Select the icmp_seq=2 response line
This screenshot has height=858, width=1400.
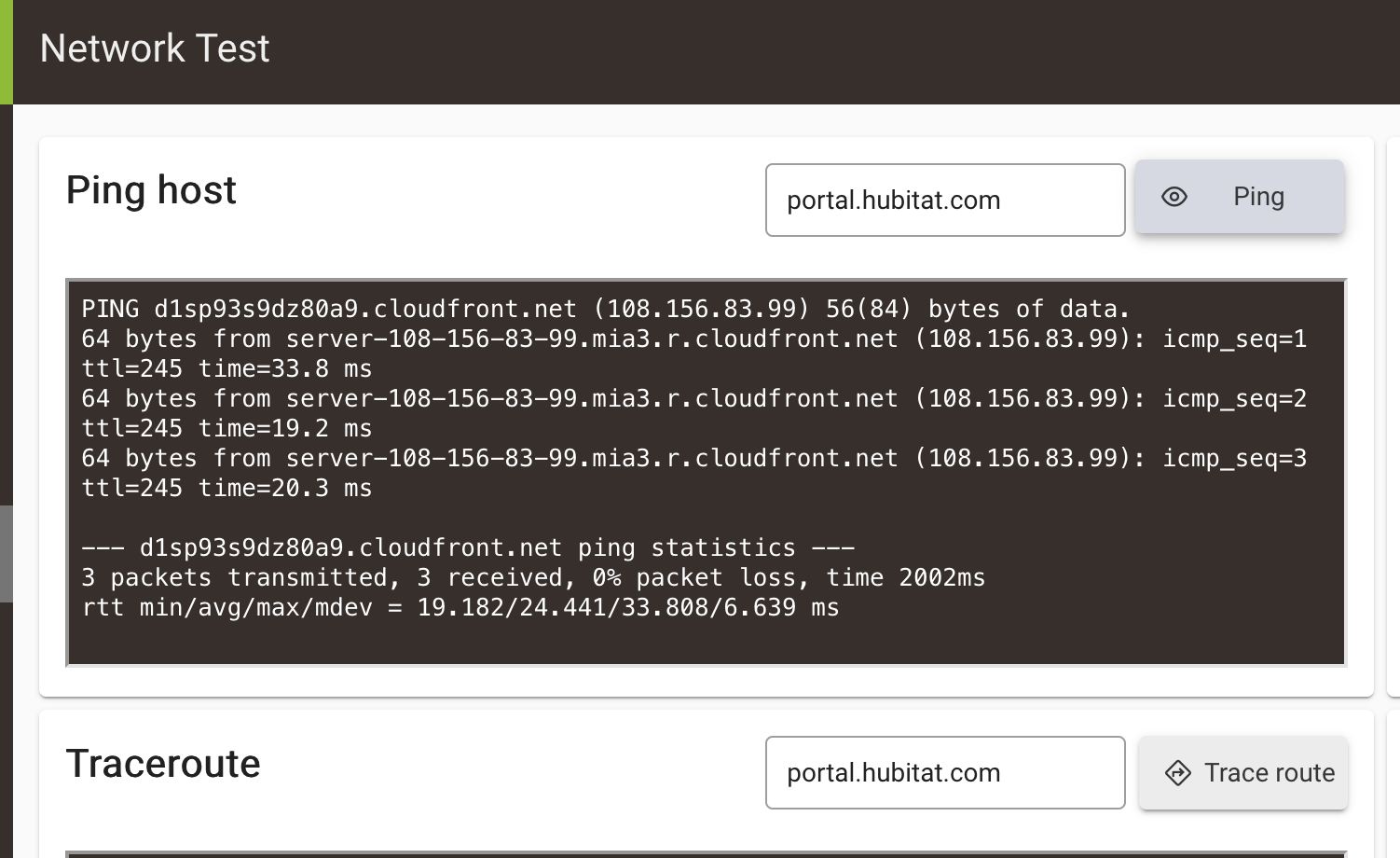[693, 413]
